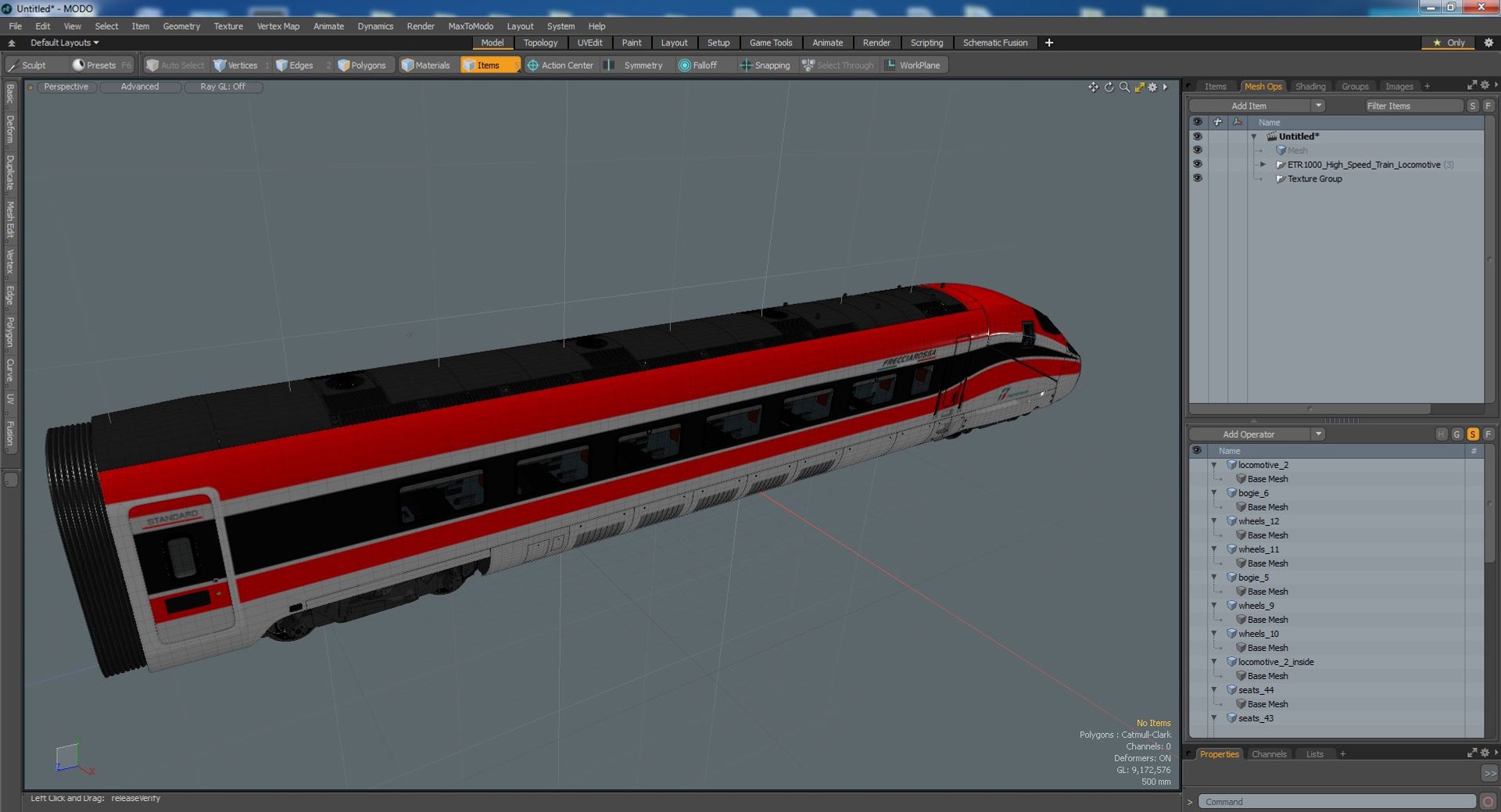The image size is (1501, 812).
Task: Open the Add Operator dropdown arrow
Action: [1318, 435]
